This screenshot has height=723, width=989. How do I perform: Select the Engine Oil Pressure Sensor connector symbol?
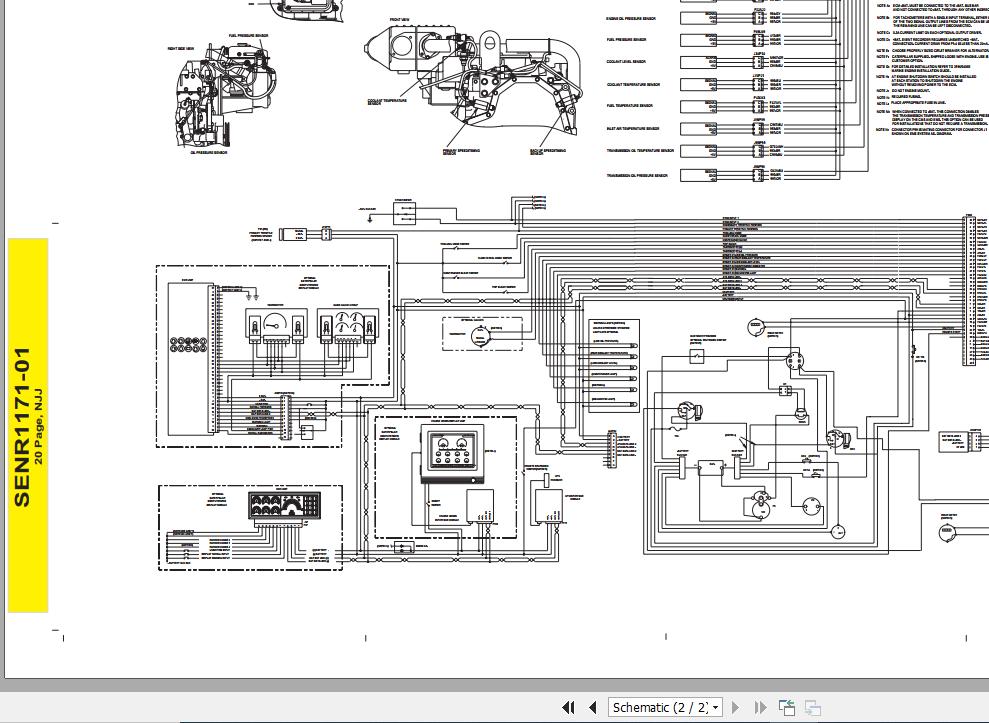click(759, 17)
